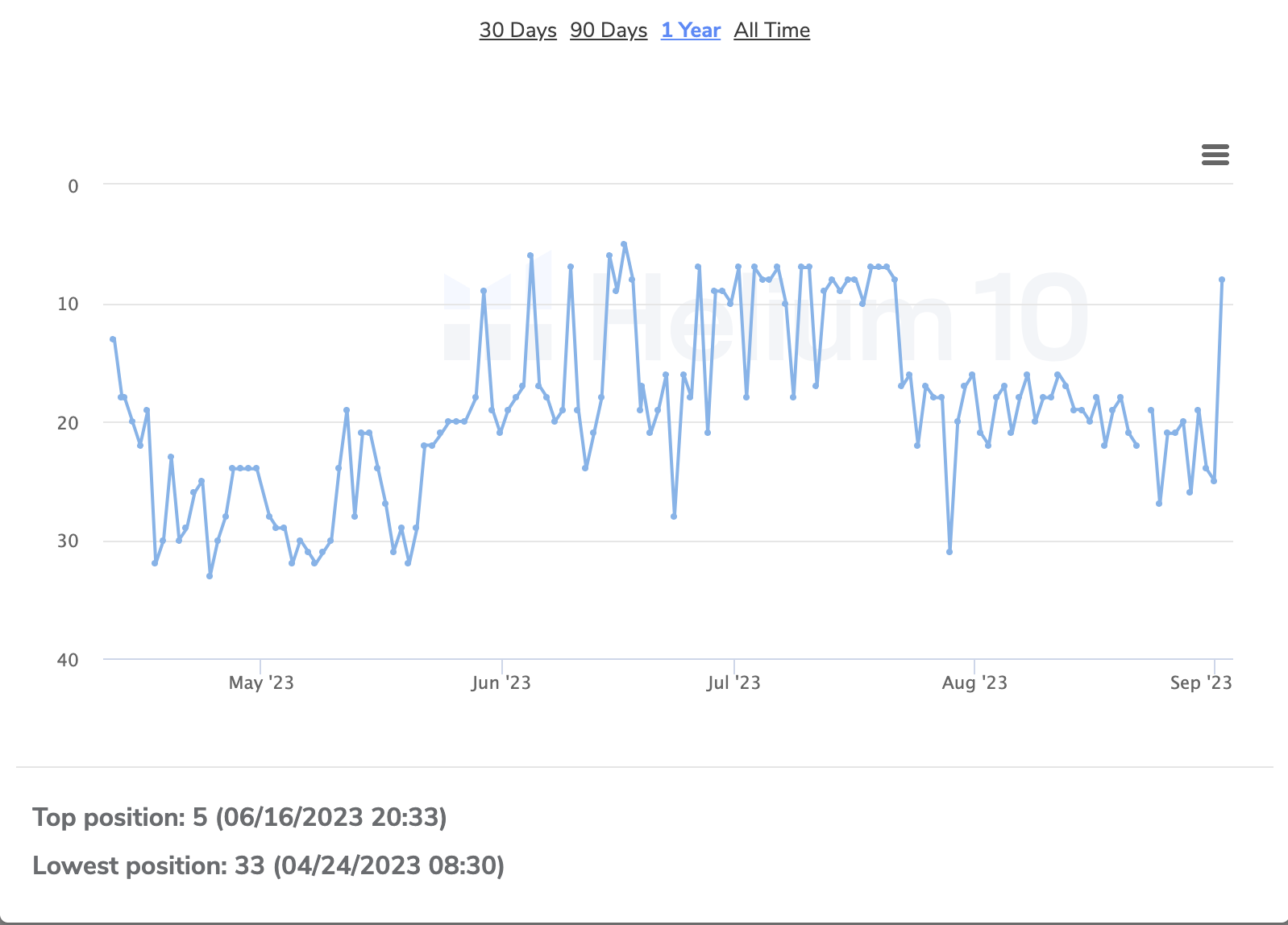Switch to the 30 Days range
Viewport: 1288px width, 925px height.
tap(517, 31)
